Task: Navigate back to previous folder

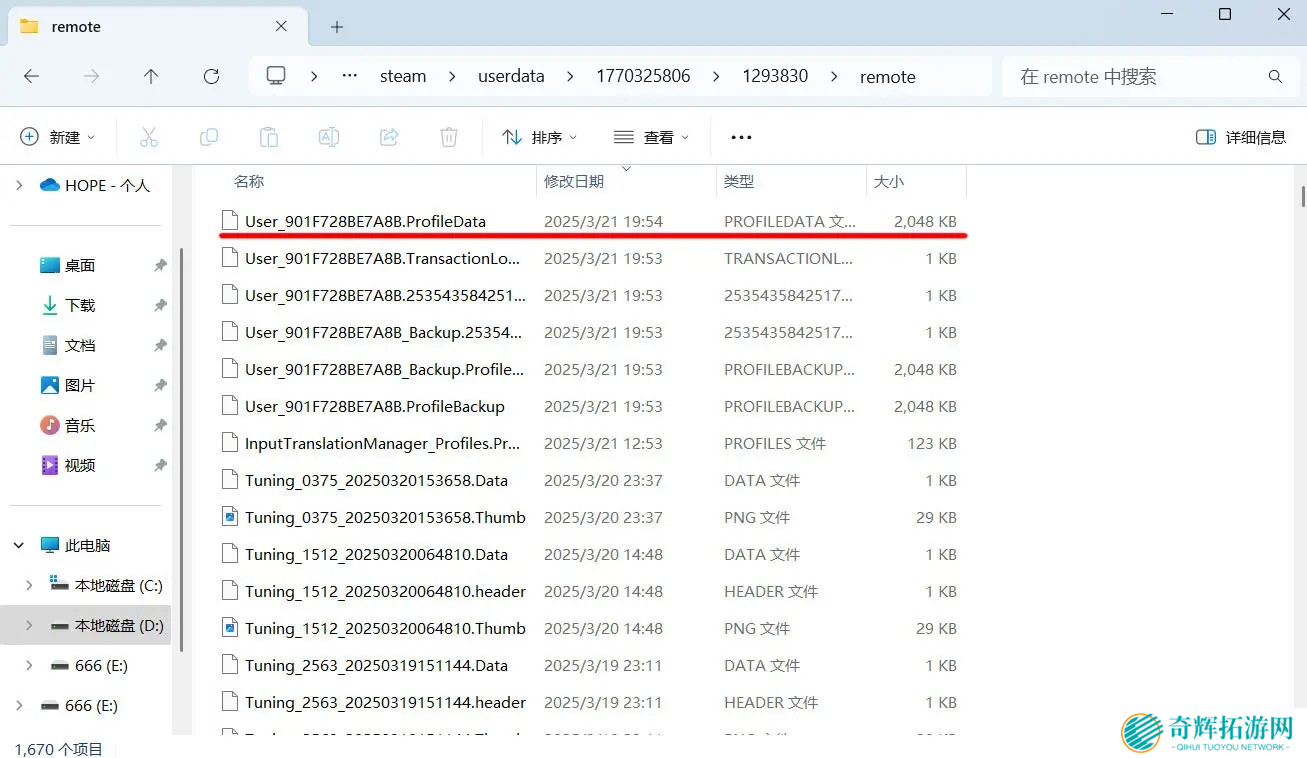Action: pos(31,76)
